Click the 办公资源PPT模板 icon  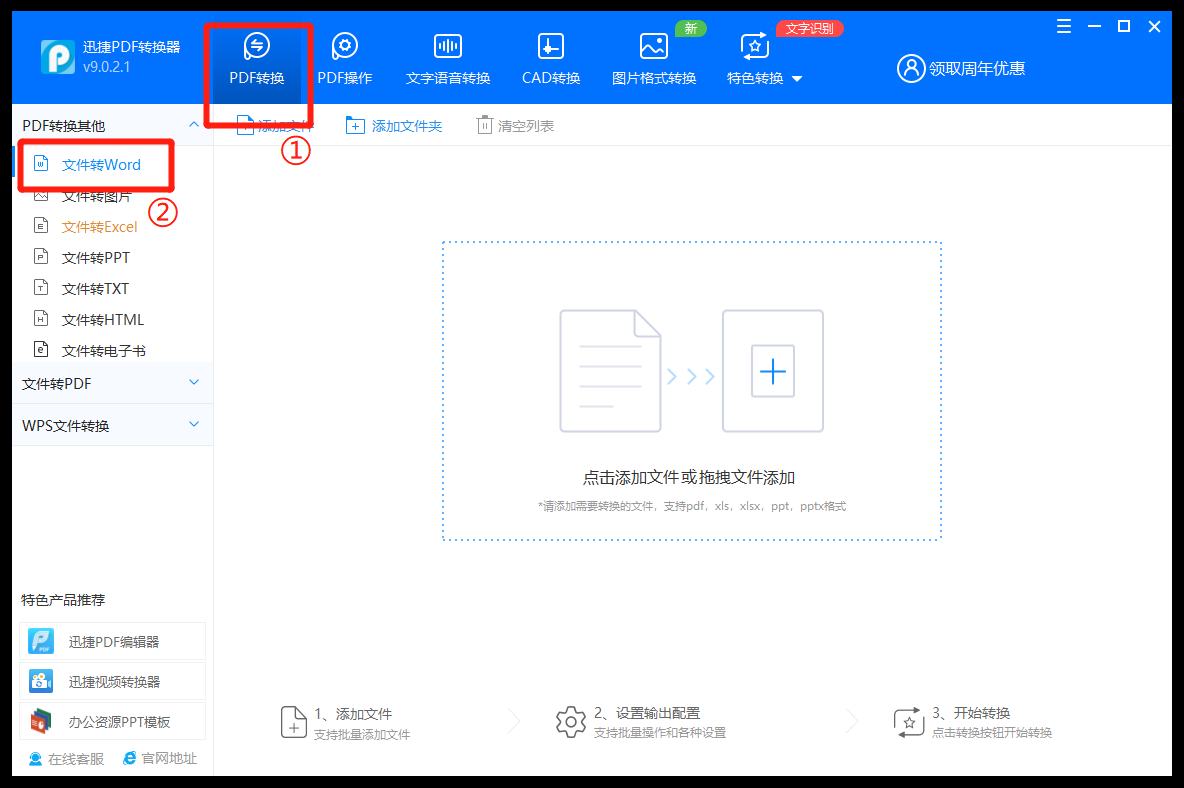(x=41, y=722)
